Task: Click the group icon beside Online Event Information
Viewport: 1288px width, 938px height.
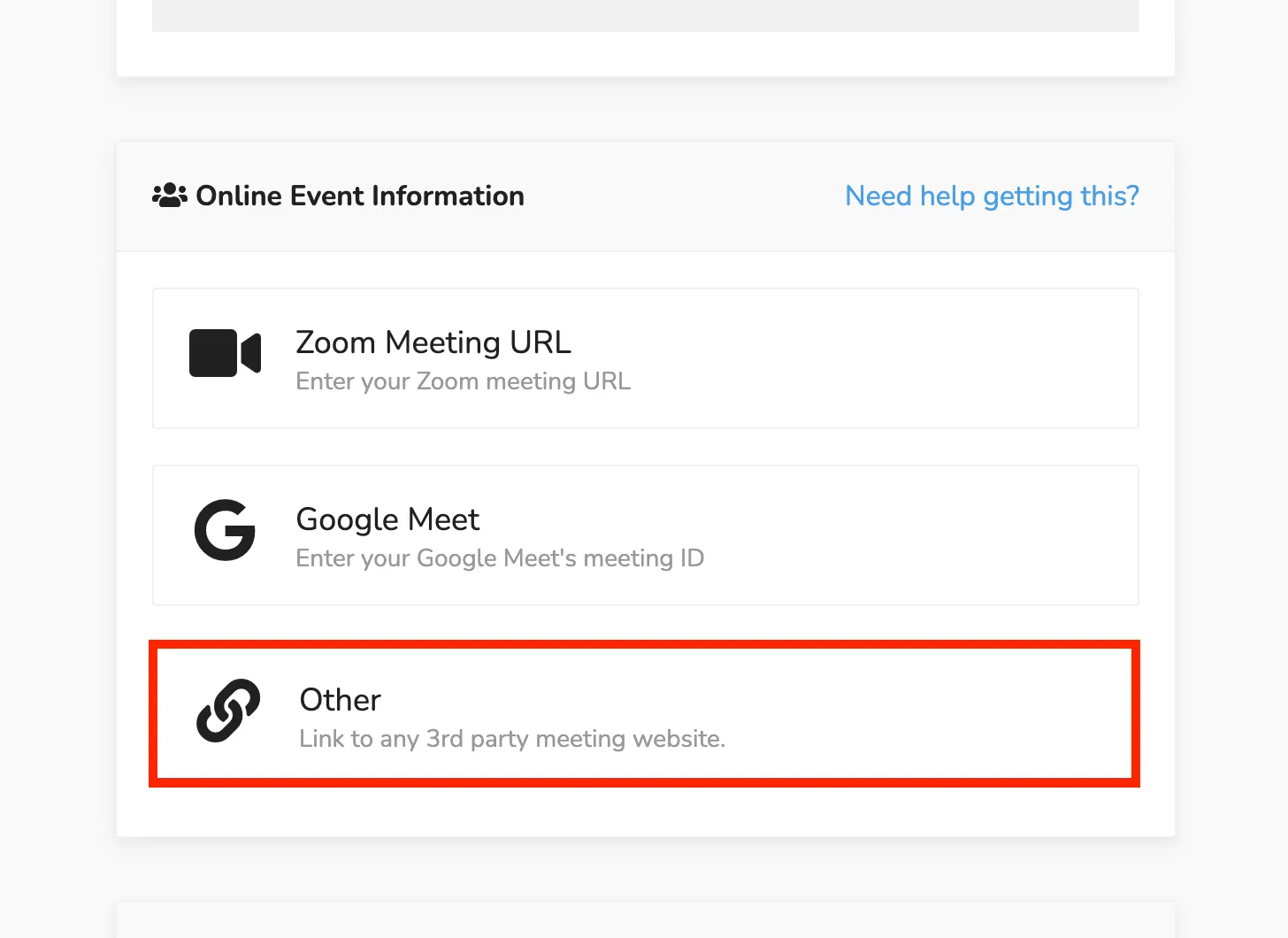Action: [x=170, y=196]
